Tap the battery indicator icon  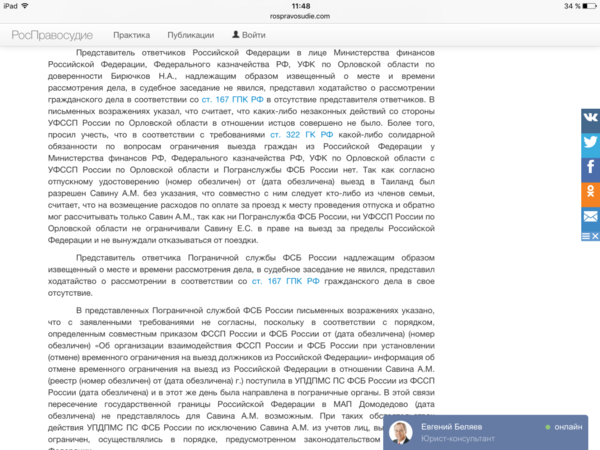click(x=589, y=6)
